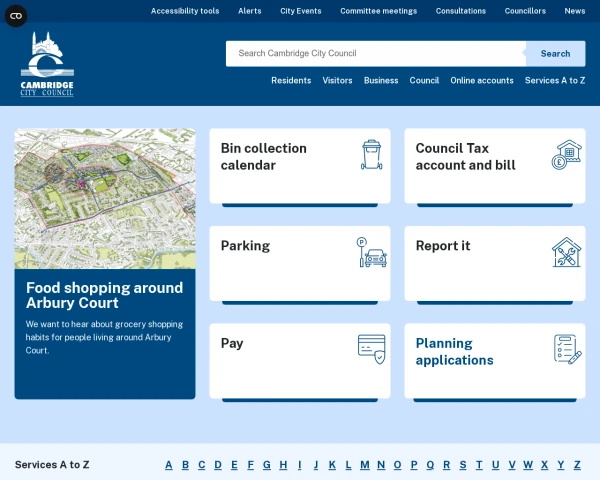The width and height of the screenshot is (600, 480).
Task: Click into the Search Cambridge City Council field
Action: [375, 54]
